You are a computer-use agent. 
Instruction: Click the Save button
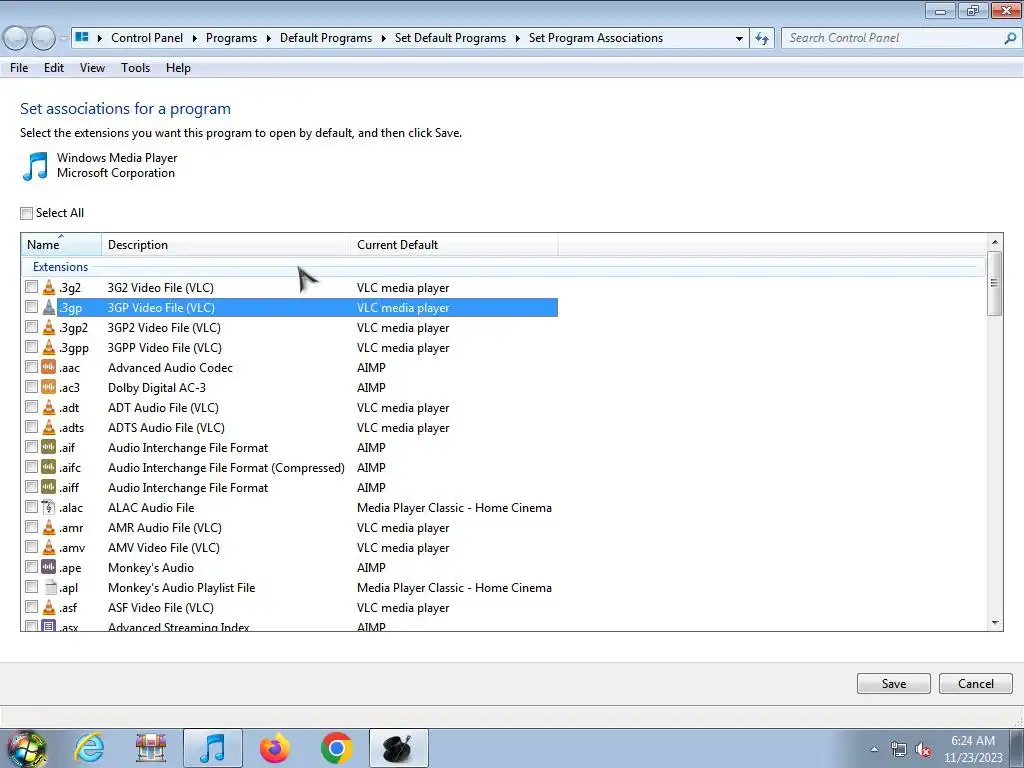click(893, 684)
